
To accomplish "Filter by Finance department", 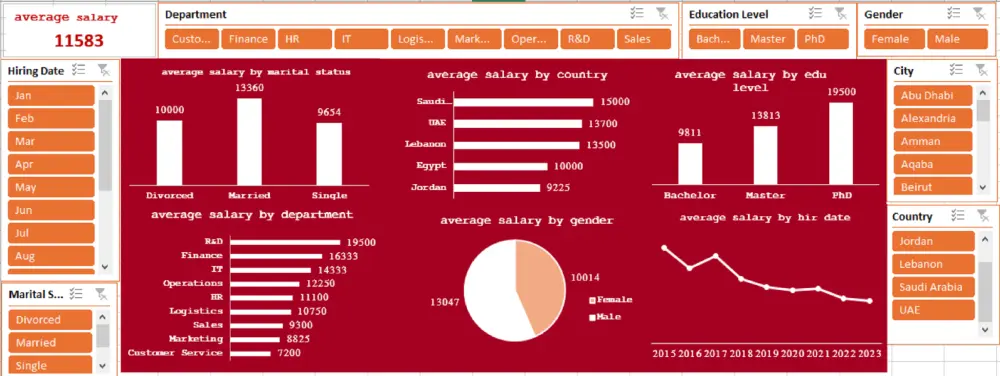I will coord(248,39).
